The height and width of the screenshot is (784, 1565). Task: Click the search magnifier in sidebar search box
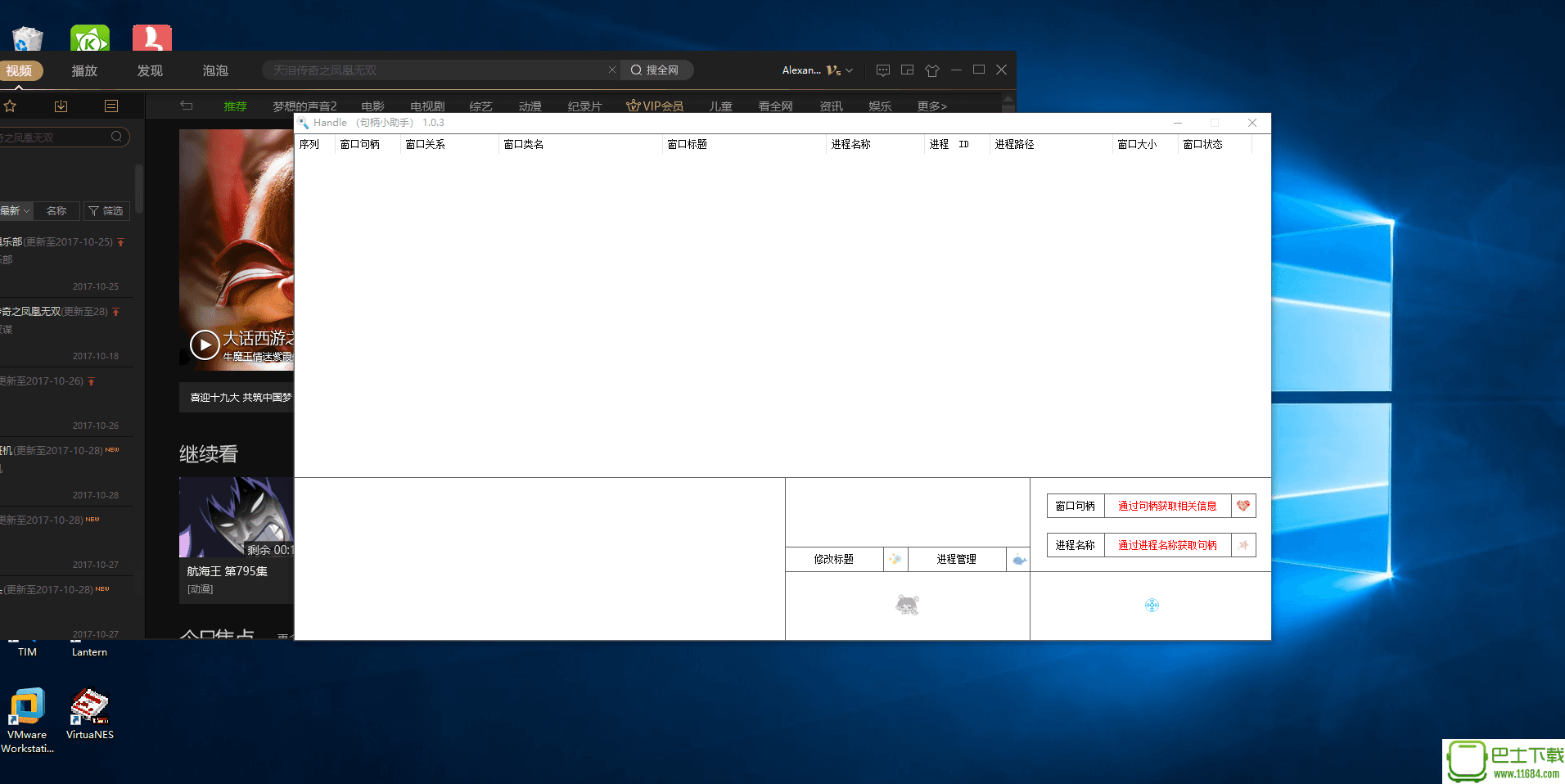click(x=117, y=137)
